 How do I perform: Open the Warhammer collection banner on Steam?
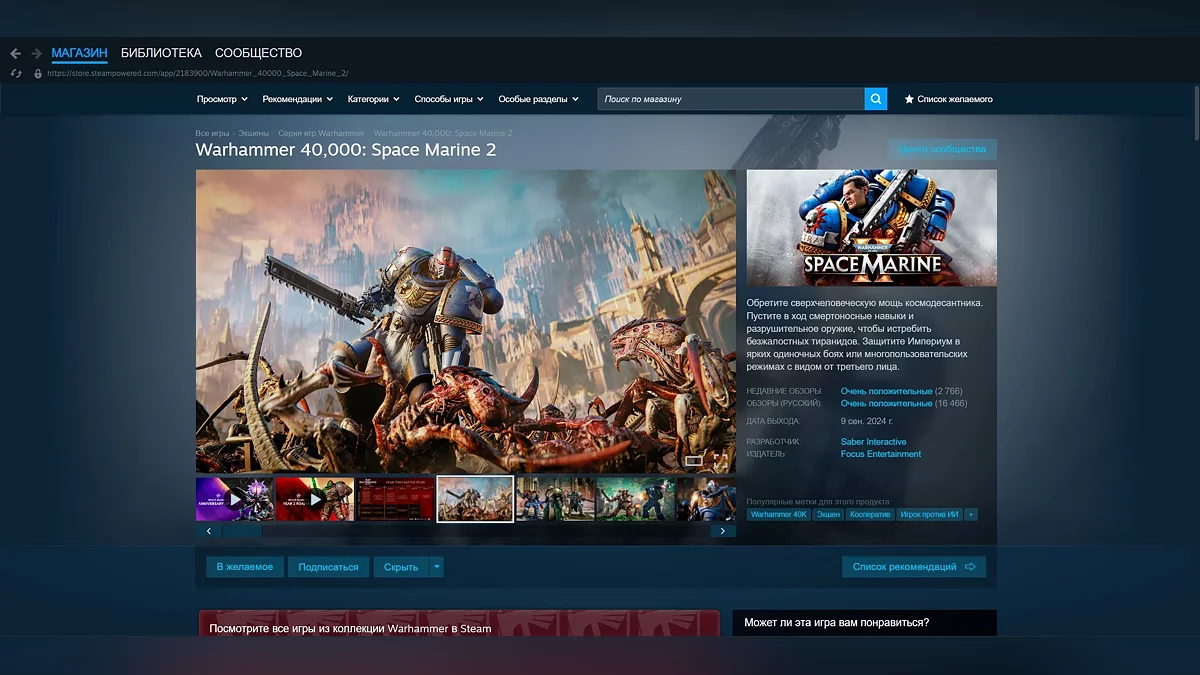(459, 624)
